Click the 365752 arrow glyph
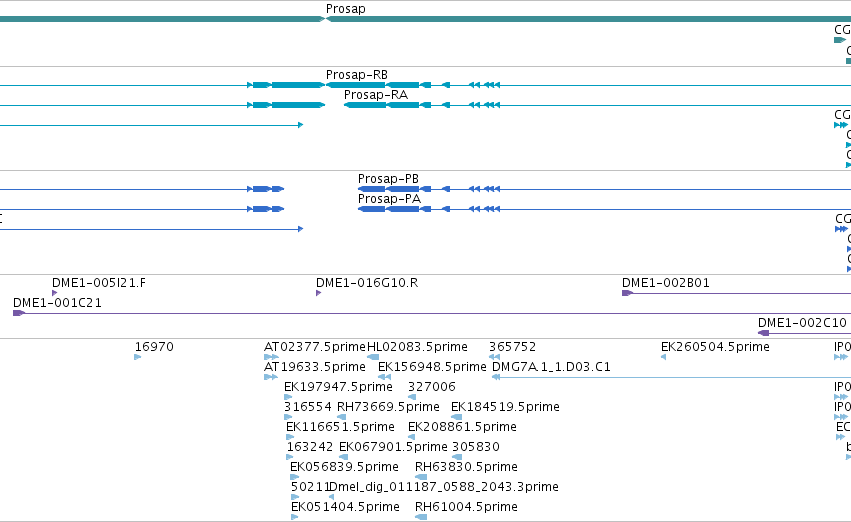This screenshot has height=522, width=851. coord(494,357)
